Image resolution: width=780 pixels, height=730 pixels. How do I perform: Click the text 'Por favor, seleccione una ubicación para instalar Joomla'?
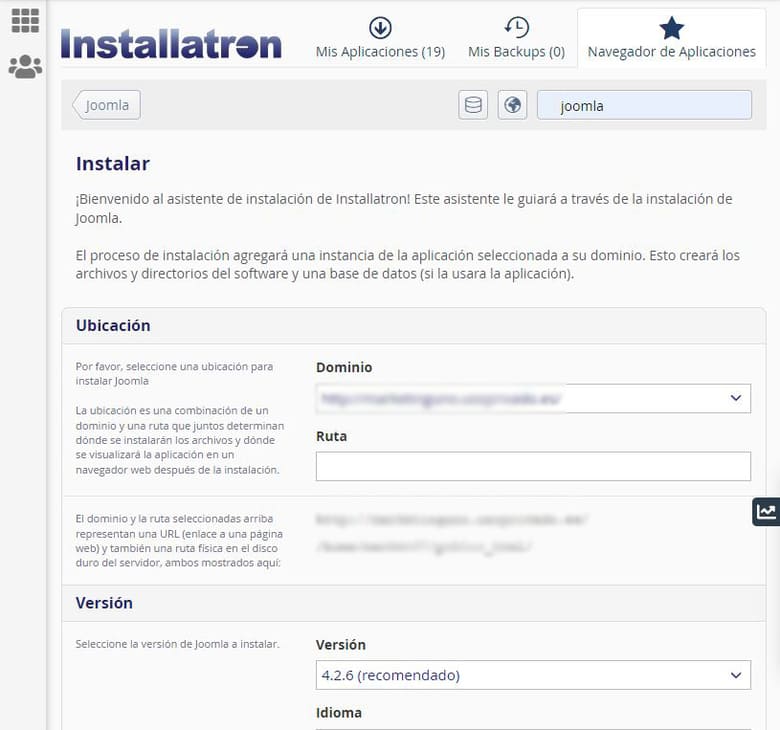coord(174,374)
